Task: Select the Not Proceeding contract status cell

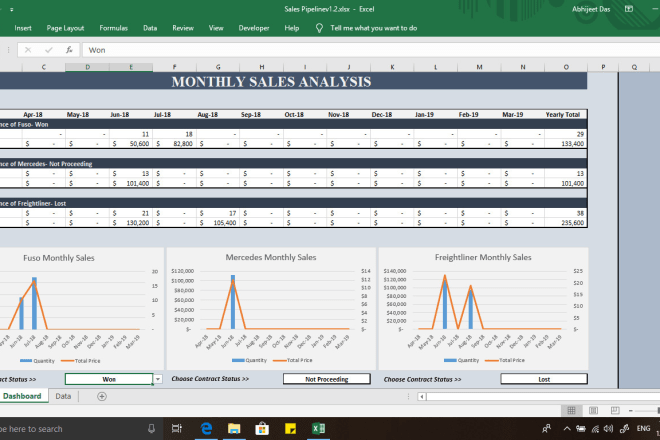Action: tap(327, 379)
